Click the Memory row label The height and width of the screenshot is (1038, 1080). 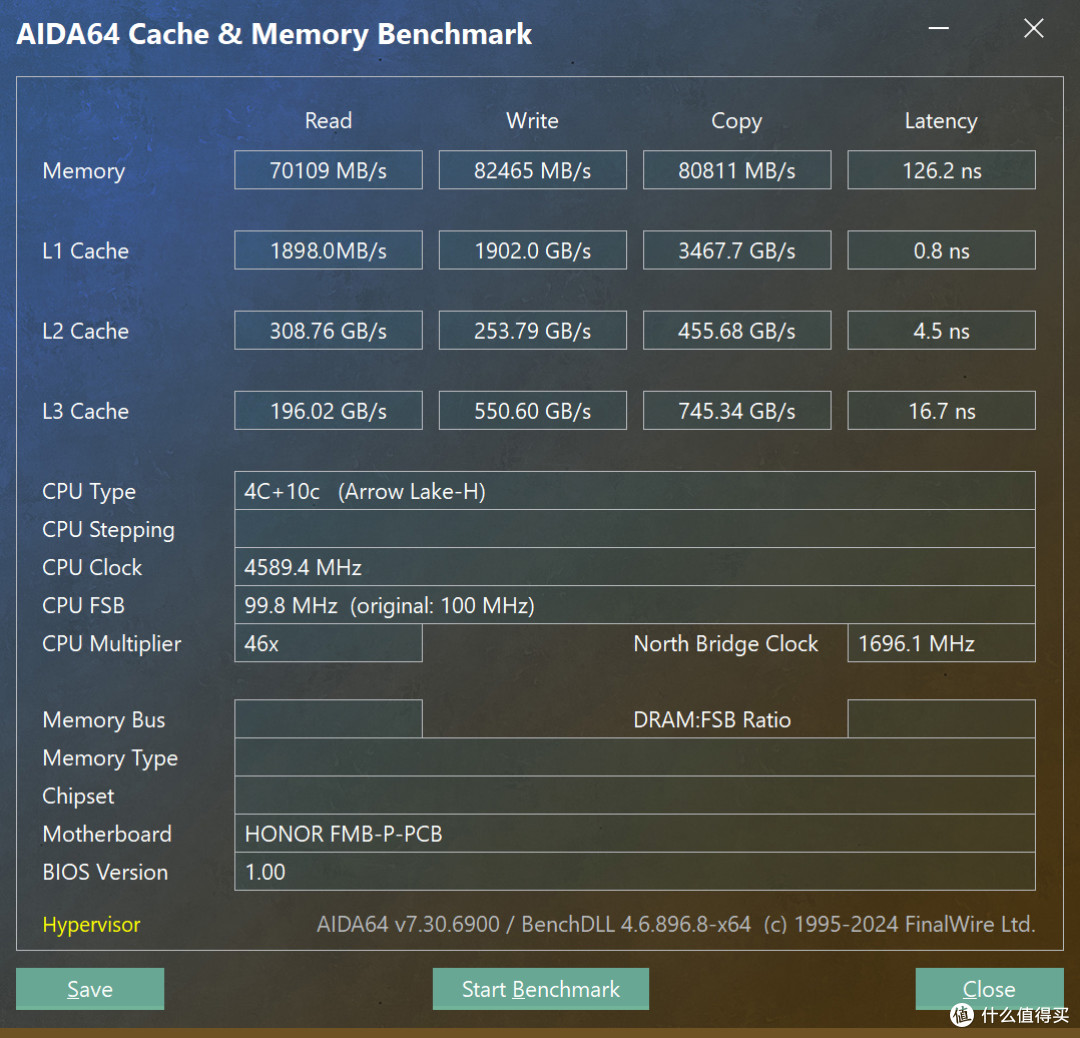pos(83,171)
